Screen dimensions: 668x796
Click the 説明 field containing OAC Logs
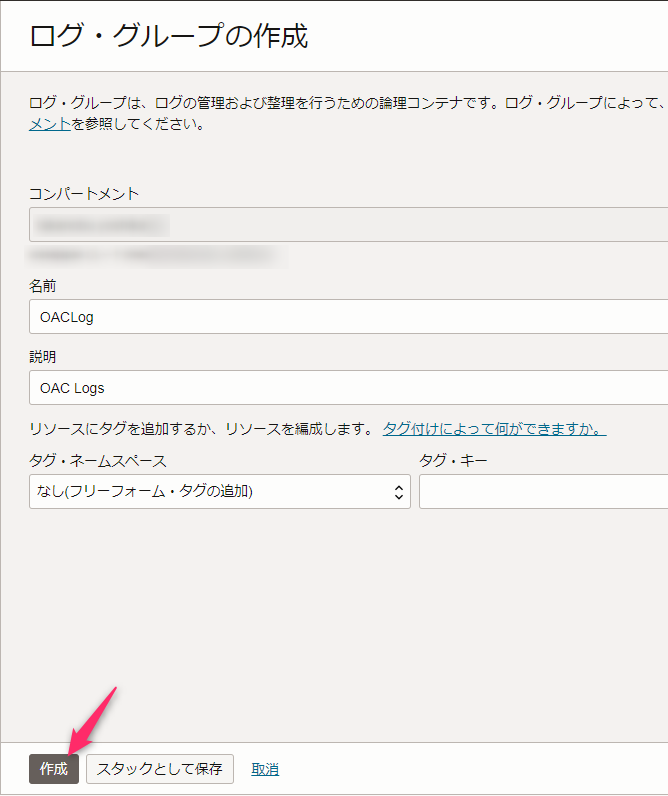(349, 388)
